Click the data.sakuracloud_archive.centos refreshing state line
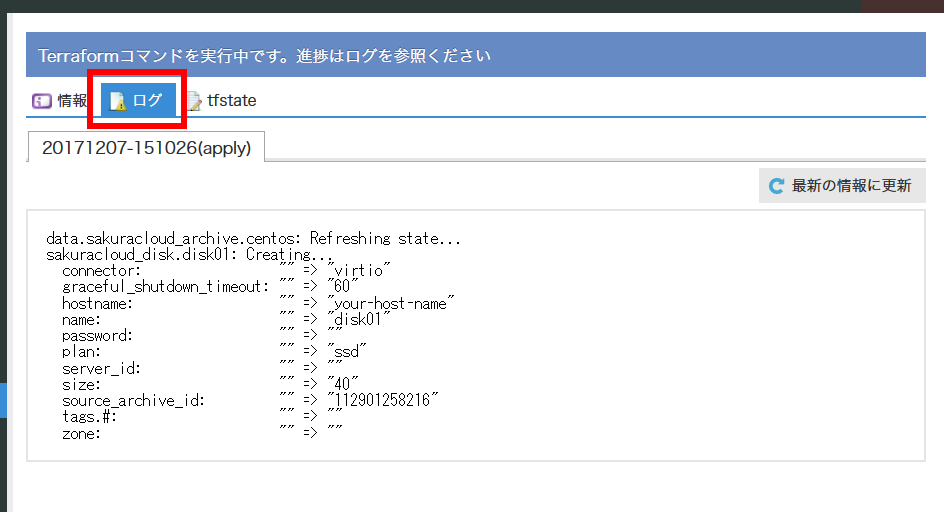This screenshot has width=944, height=512. [x=254, y=239]
